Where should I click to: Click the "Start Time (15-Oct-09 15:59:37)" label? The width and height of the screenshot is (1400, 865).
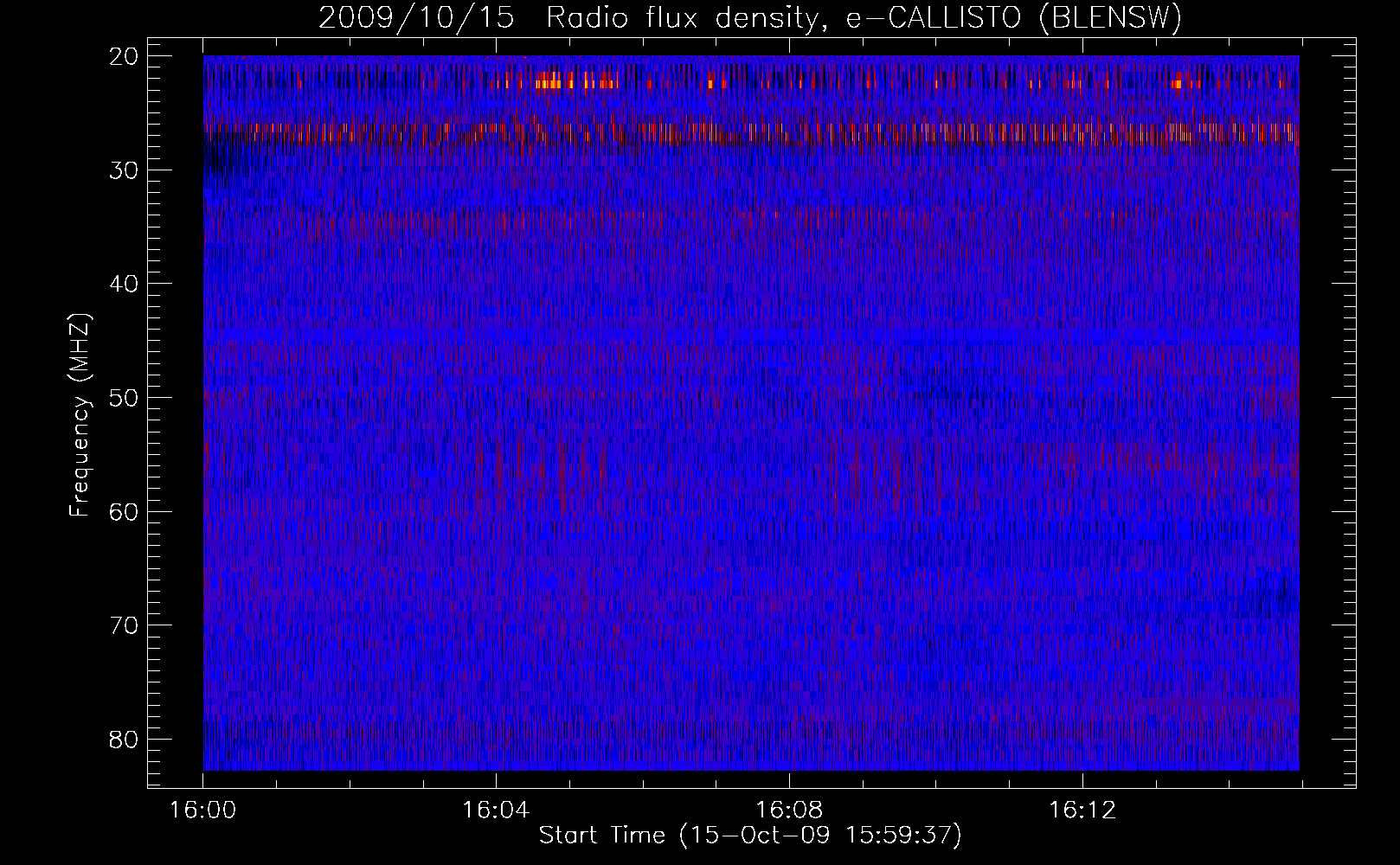pos(750,836)
